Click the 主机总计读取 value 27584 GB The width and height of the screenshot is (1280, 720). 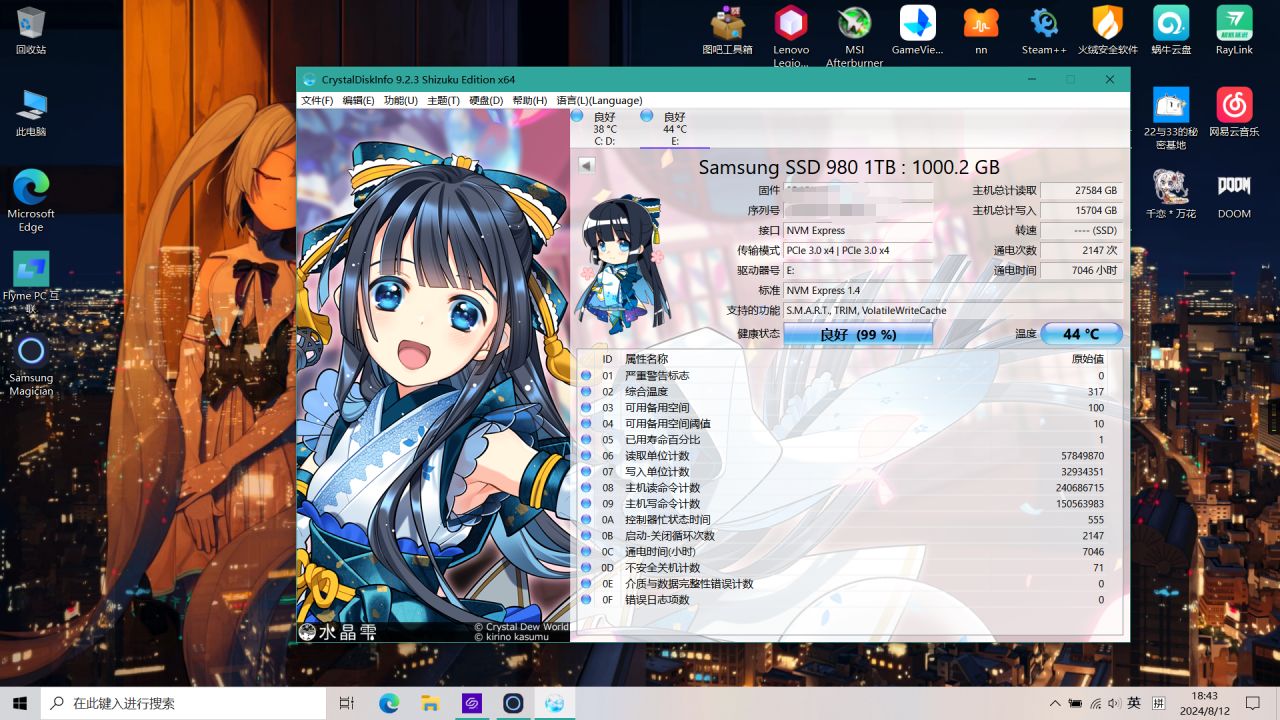tap(1081, 191)
